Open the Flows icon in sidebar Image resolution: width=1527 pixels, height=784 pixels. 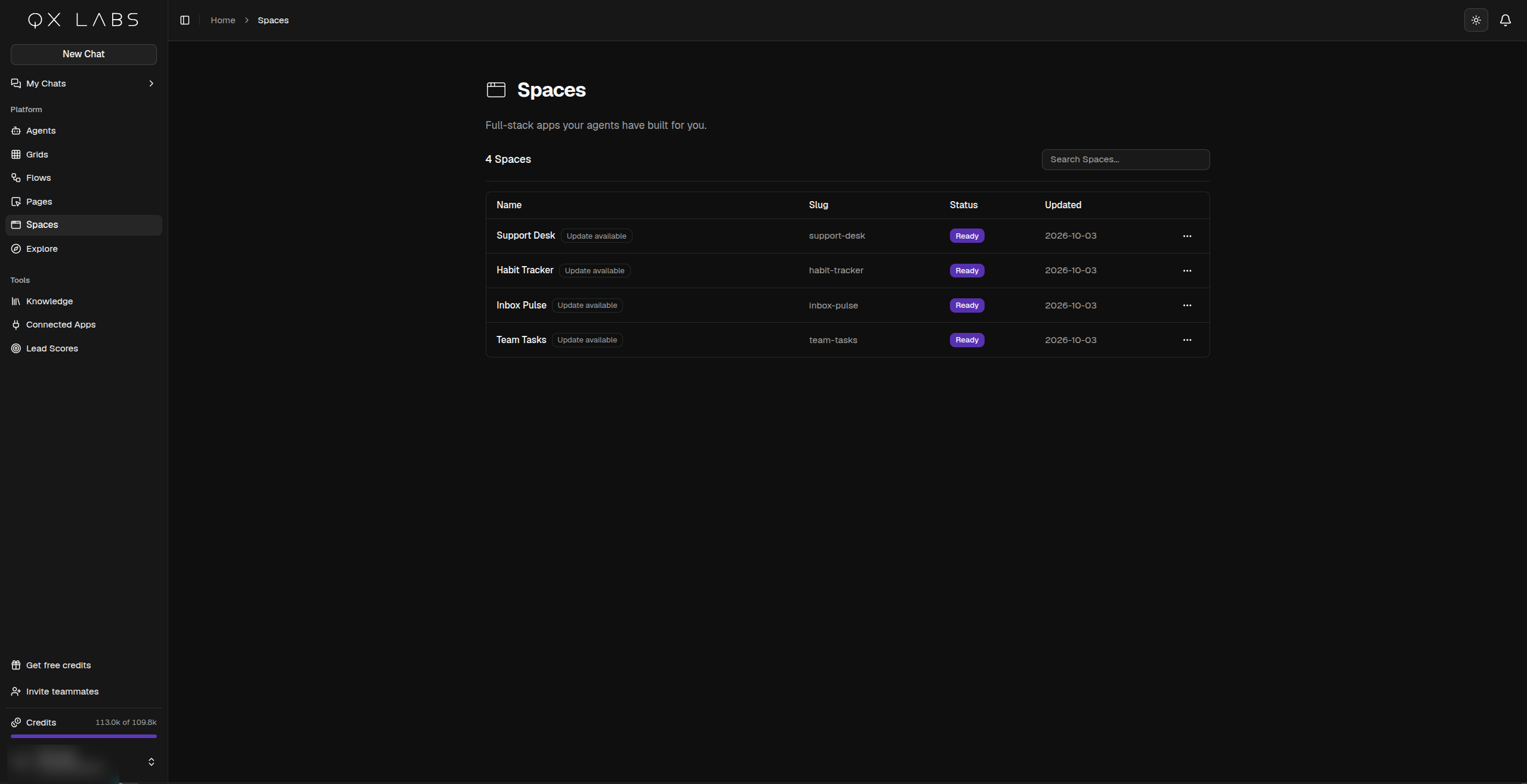(16, 178)
